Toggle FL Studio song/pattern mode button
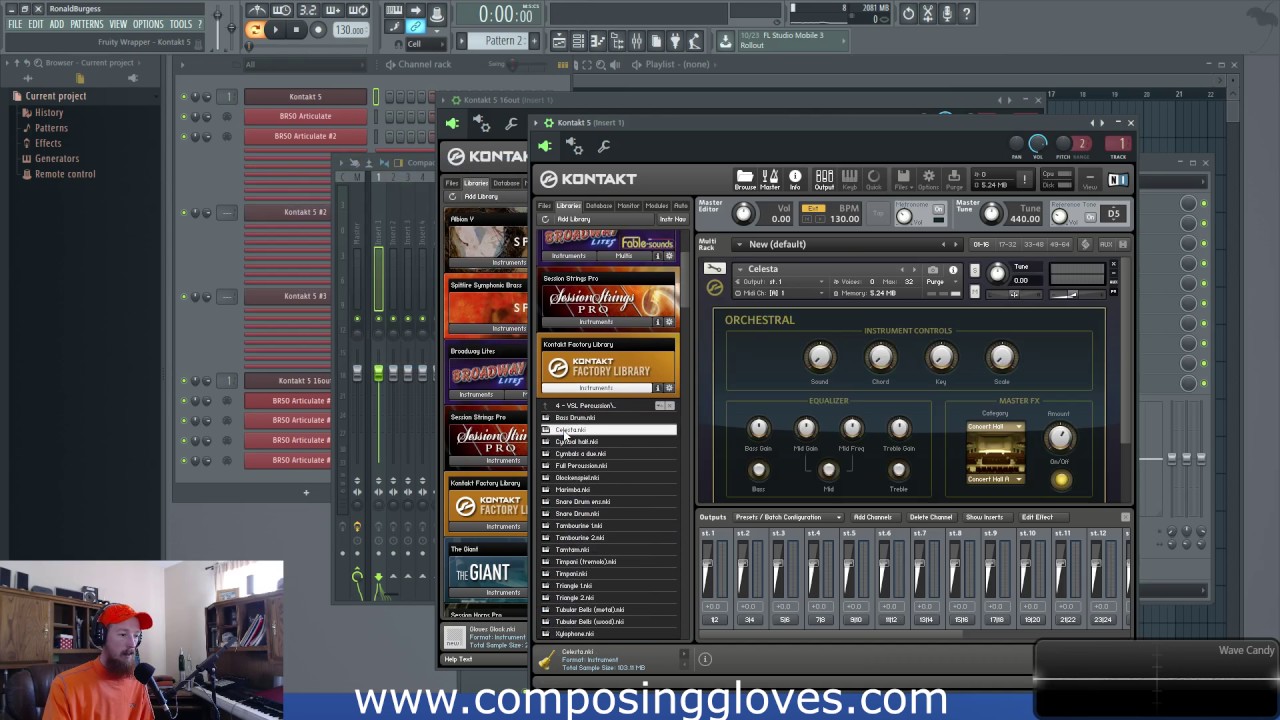This screenshot has width=1280, height=720. [x=255, y=30]
